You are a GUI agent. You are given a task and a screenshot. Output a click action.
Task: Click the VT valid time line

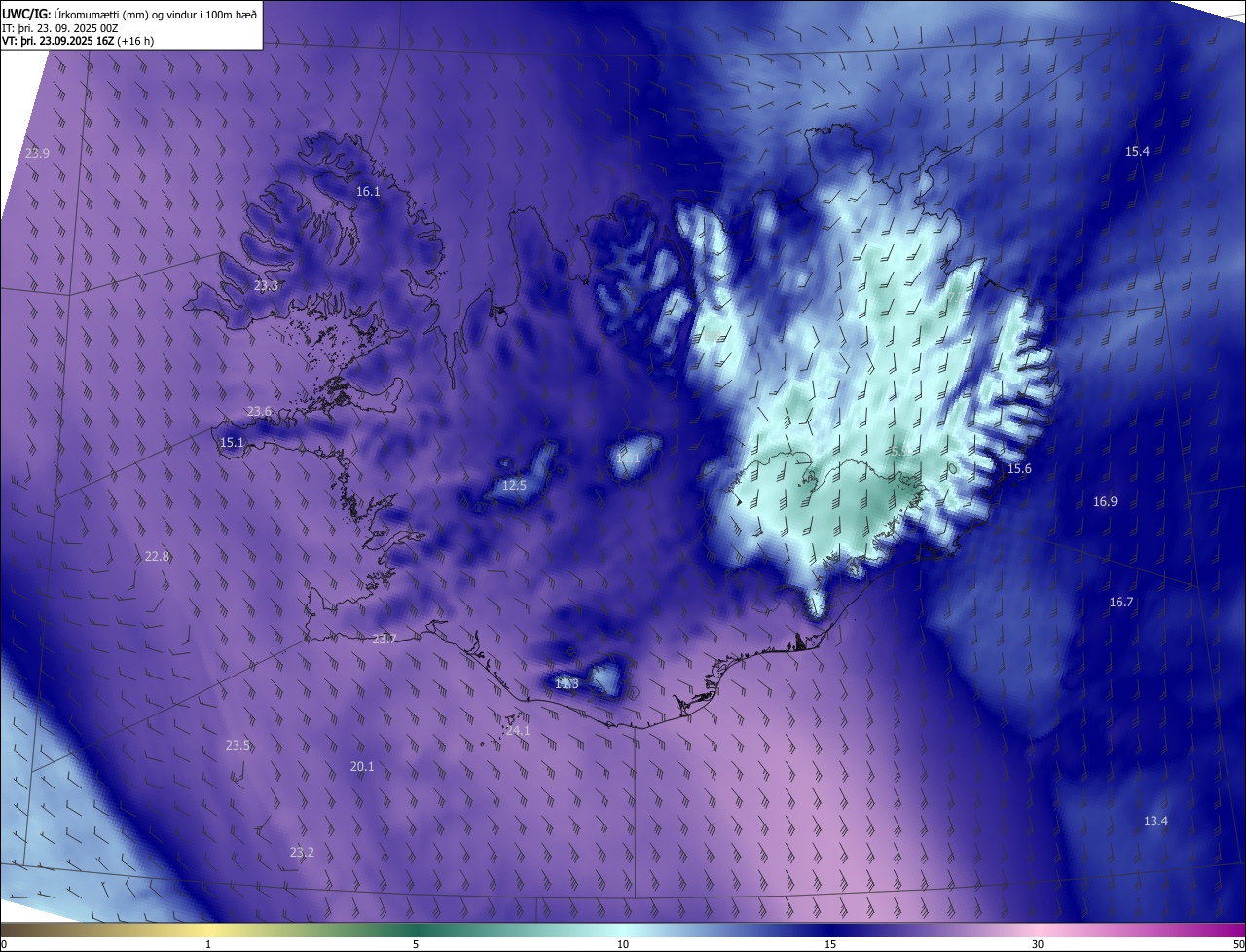coord(78,41)
